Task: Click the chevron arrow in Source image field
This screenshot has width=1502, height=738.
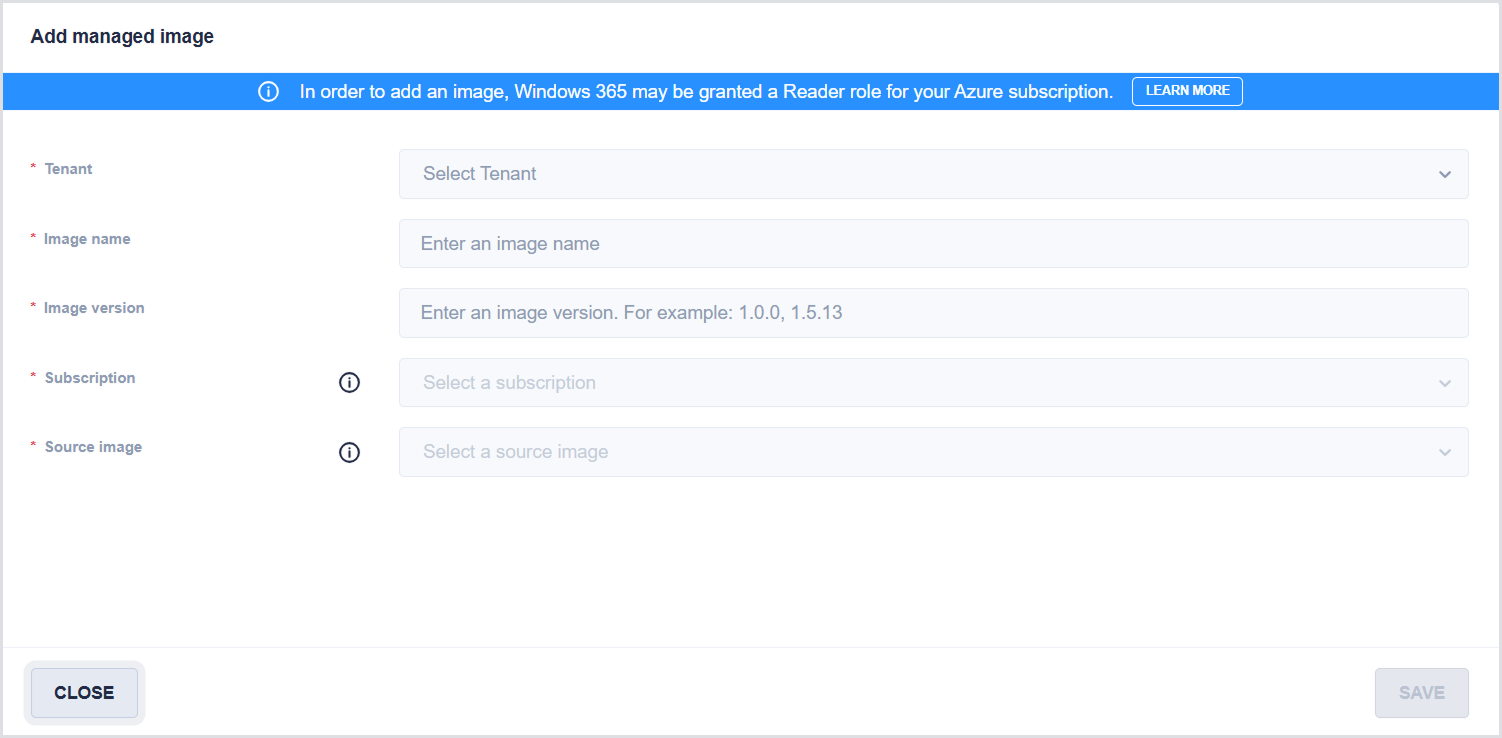Action: coord(1444,452)
